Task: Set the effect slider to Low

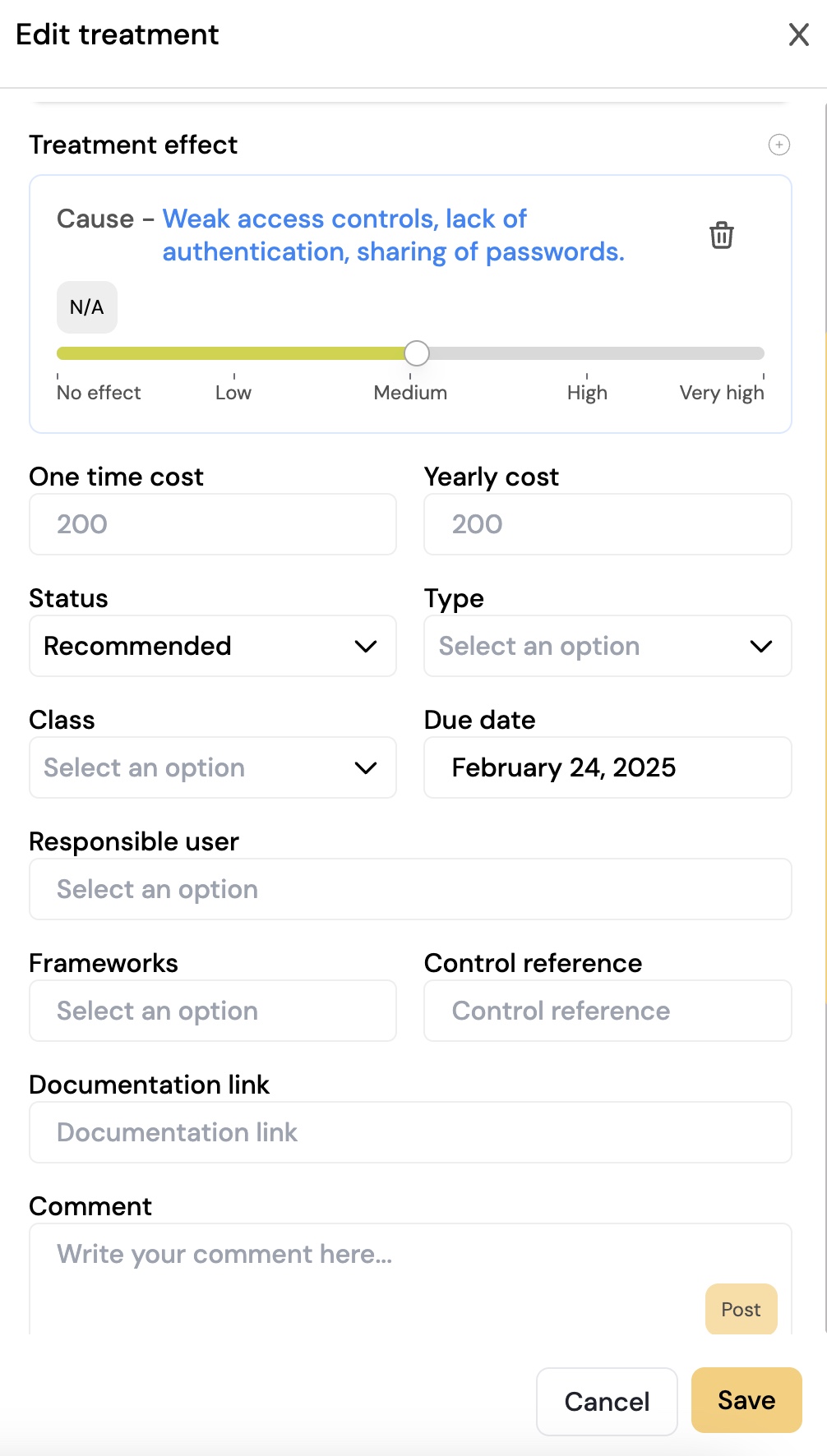Action: pyautogui.click(x=233, y=353)
